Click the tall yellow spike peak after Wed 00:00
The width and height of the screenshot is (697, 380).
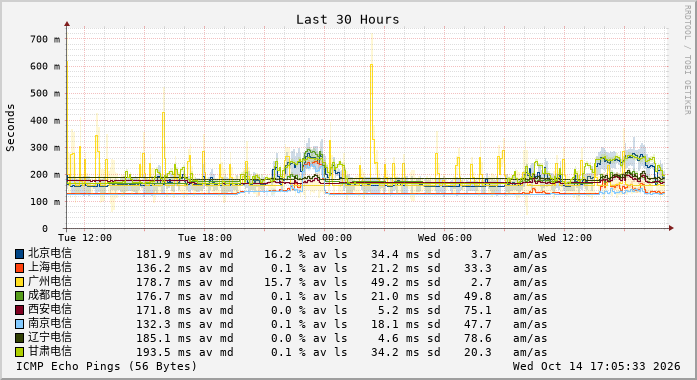pyautogui.click(x=372, y=66)
